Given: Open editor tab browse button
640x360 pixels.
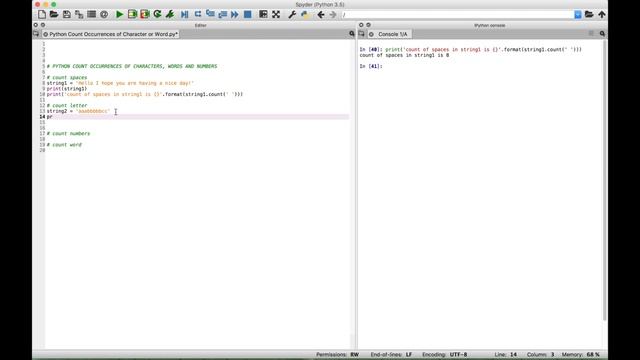Looking at the screenshot, I should (x=36, y=34).
